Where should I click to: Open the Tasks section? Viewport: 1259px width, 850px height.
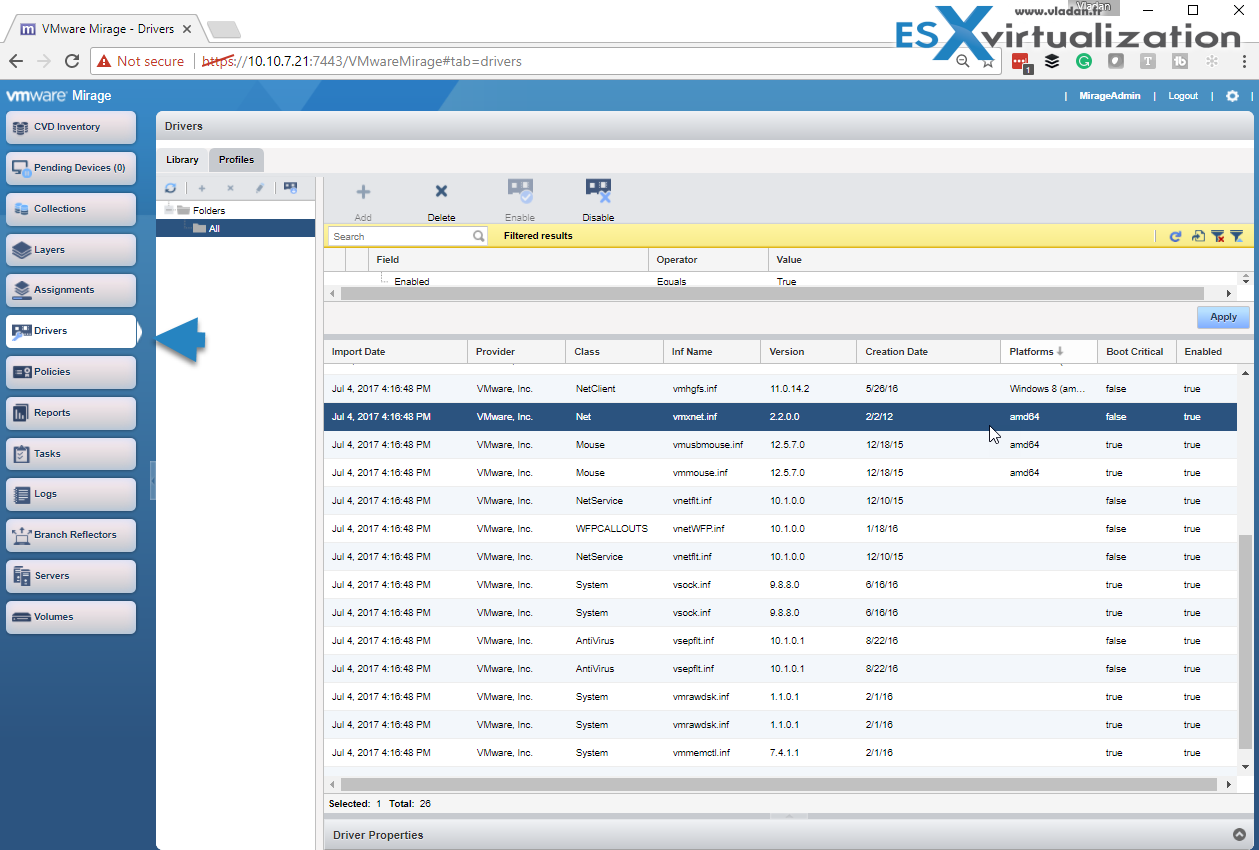(x=71, y=454)
